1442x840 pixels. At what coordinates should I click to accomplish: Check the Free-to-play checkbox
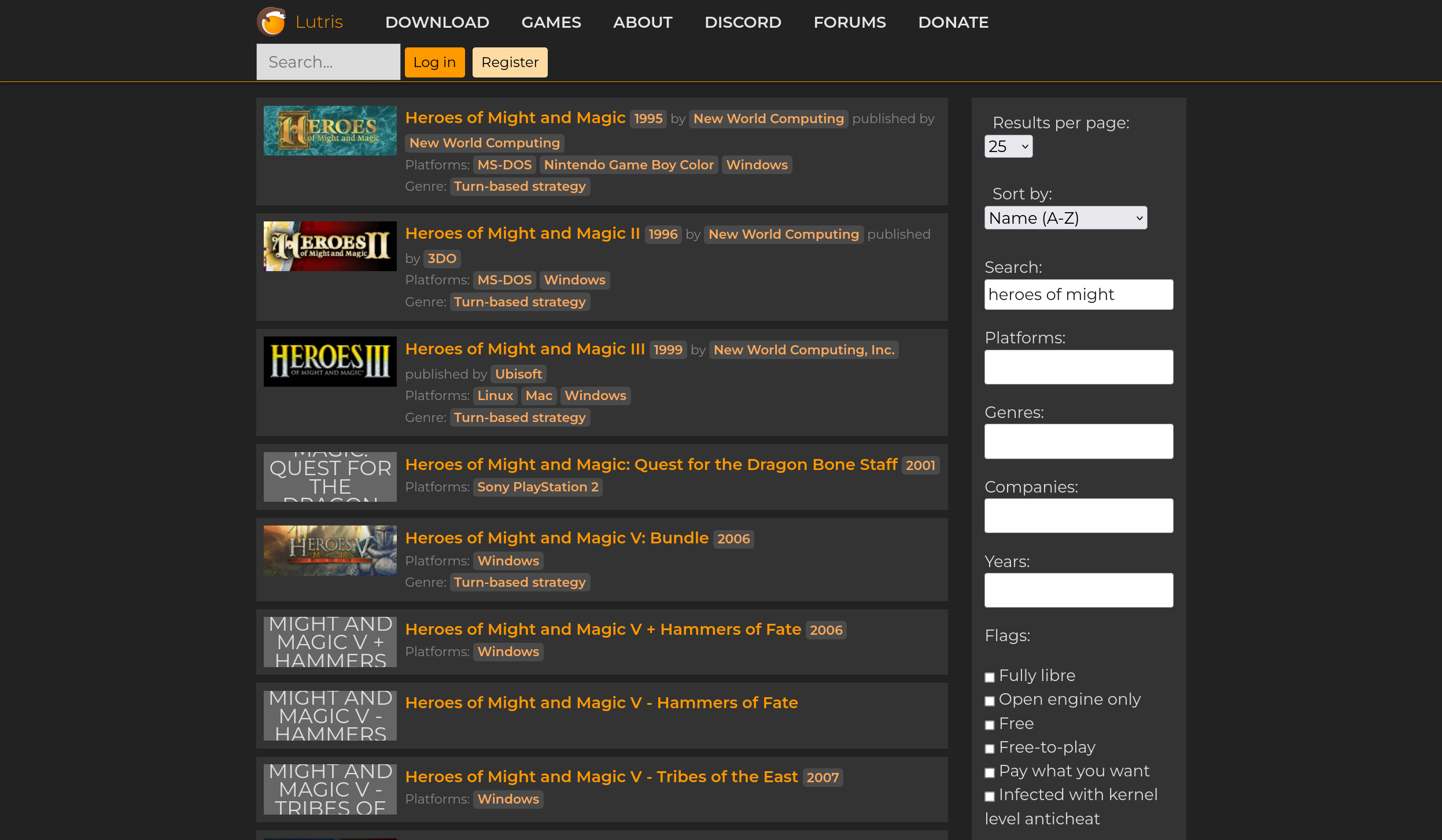point(990,749)
